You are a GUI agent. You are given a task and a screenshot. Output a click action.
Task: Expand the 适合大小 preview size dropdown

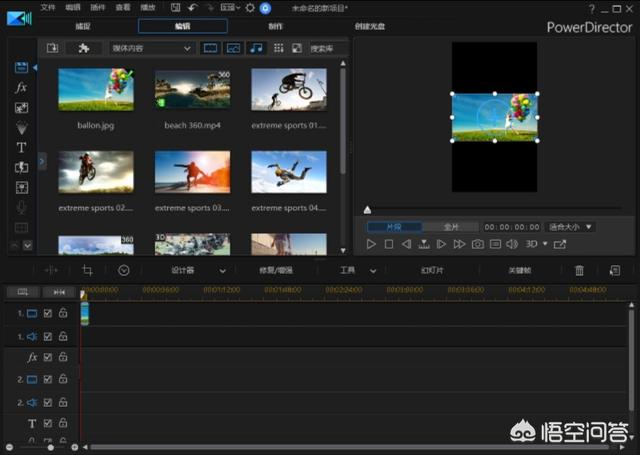click(x=571, y=227)
